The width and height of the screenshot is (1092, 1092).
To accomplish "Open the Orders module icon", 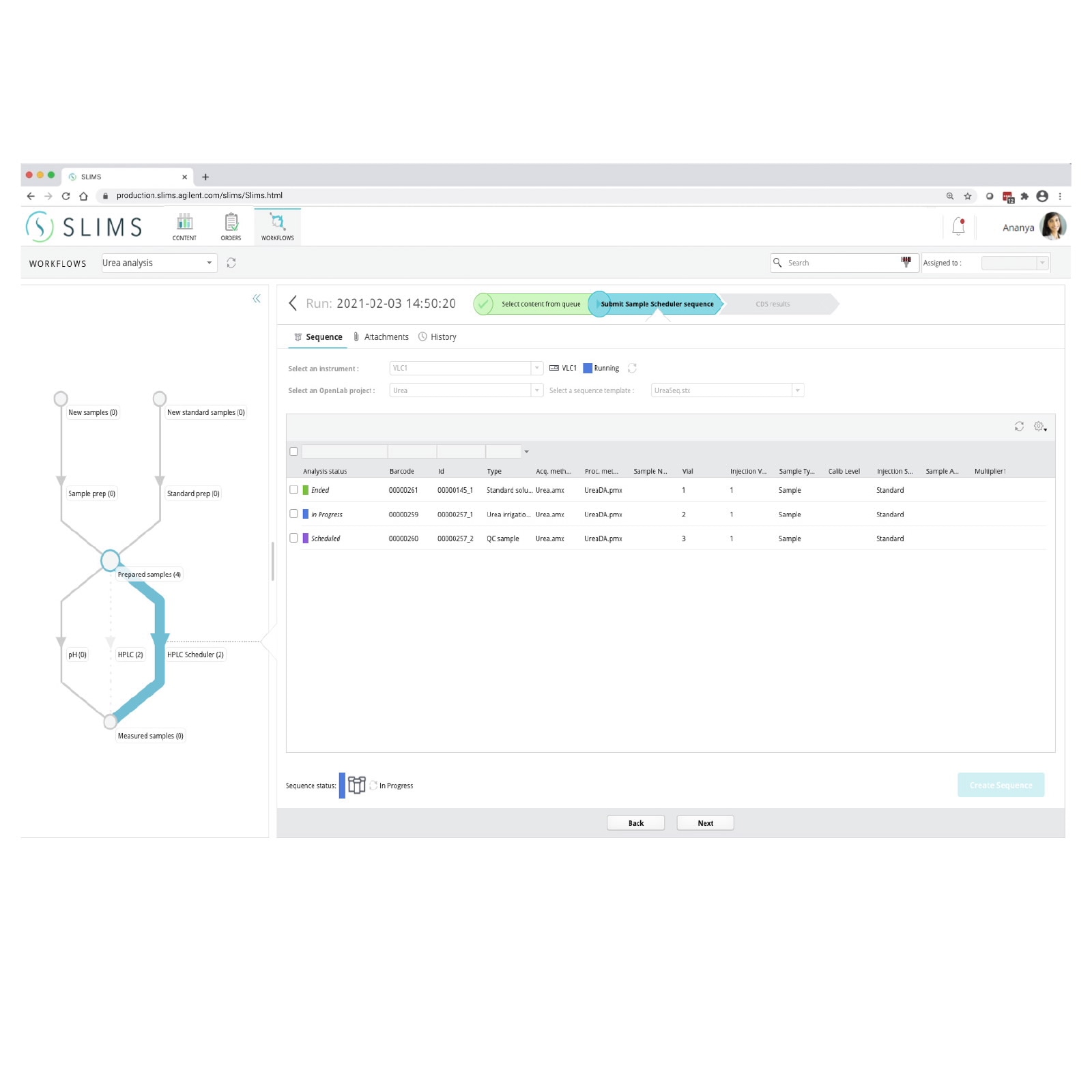I will pyautogui.click(x=231, y=227).
